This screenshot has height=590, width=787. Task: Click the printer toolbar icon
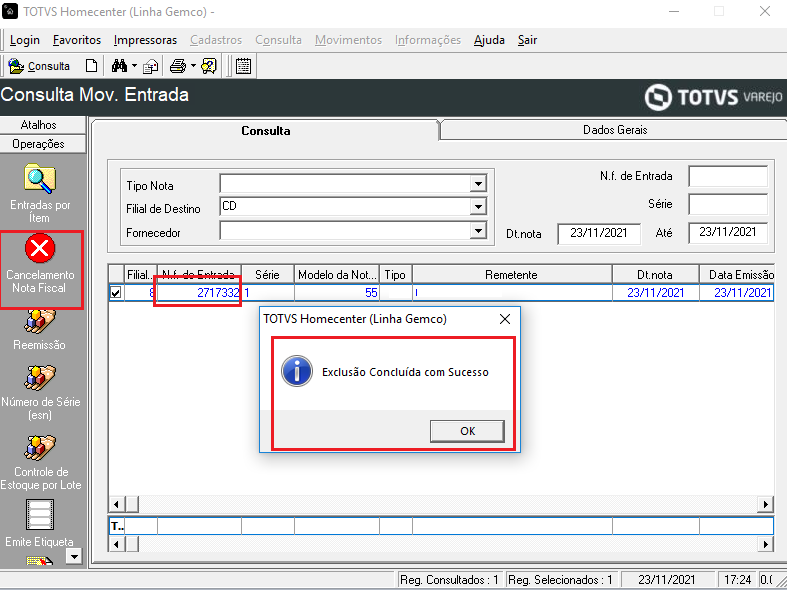point(178,66)
